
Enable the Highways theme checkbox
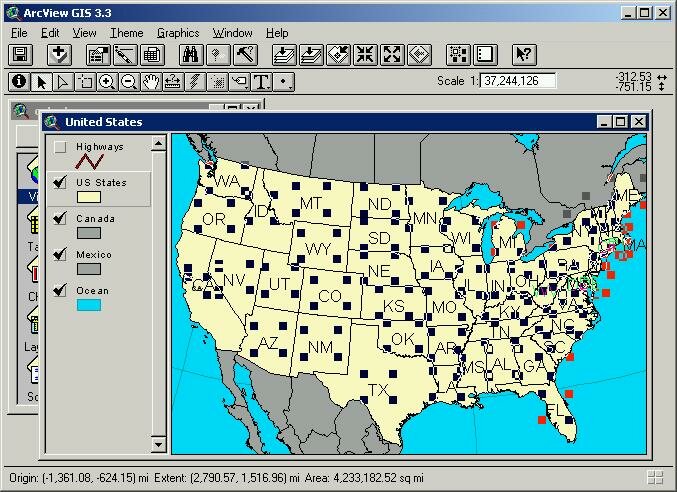tap(60, 148)
